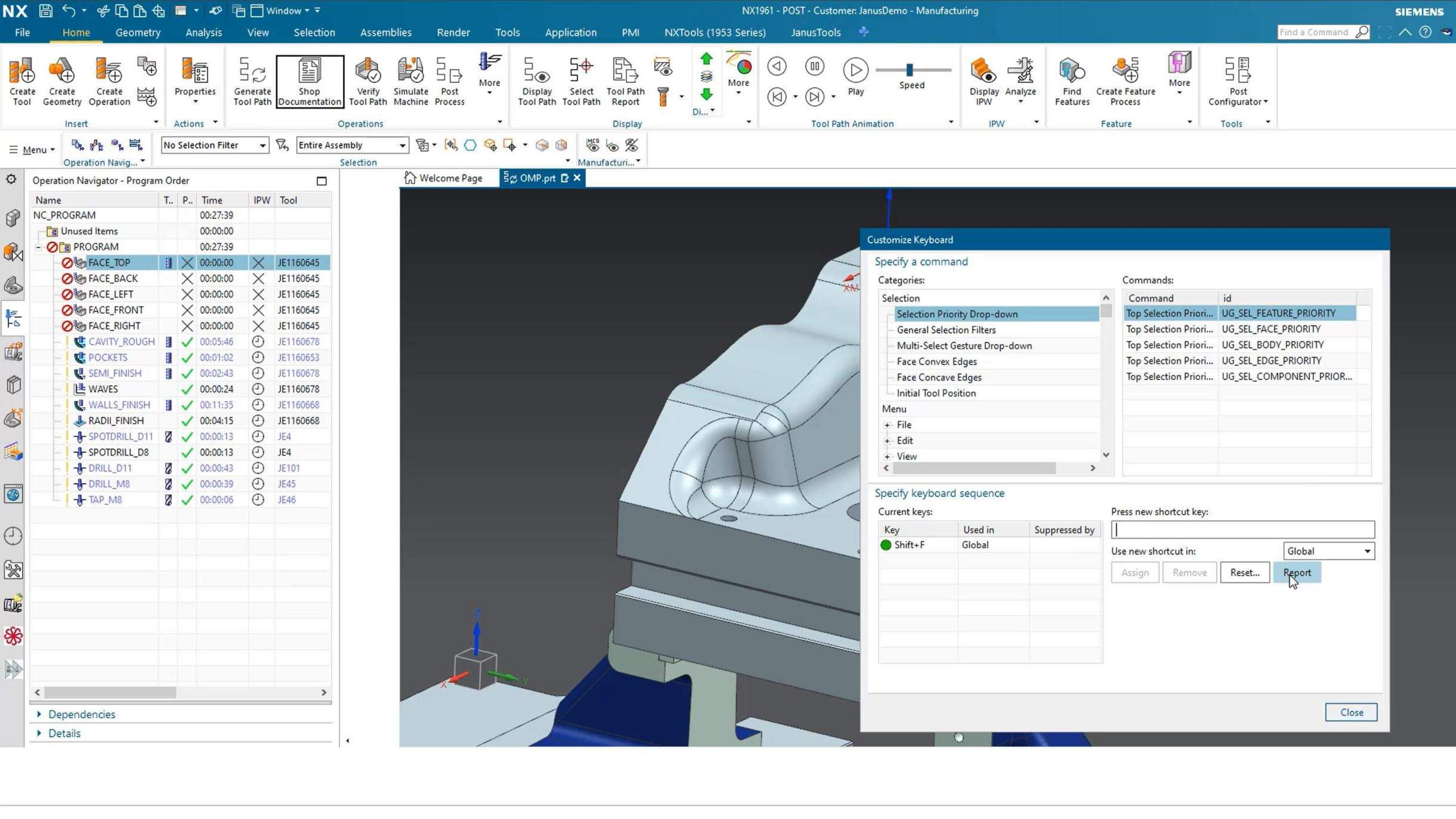1456x819 pixels.
Task: Click Create Feature Process icon
Action: pyautogui.click(x=1126, y=80)
